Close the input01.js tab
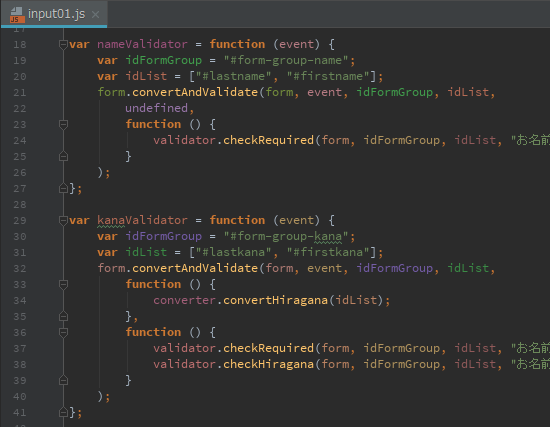Image resolution: width=550 pixels, height=427 pixels. [95, 14]
